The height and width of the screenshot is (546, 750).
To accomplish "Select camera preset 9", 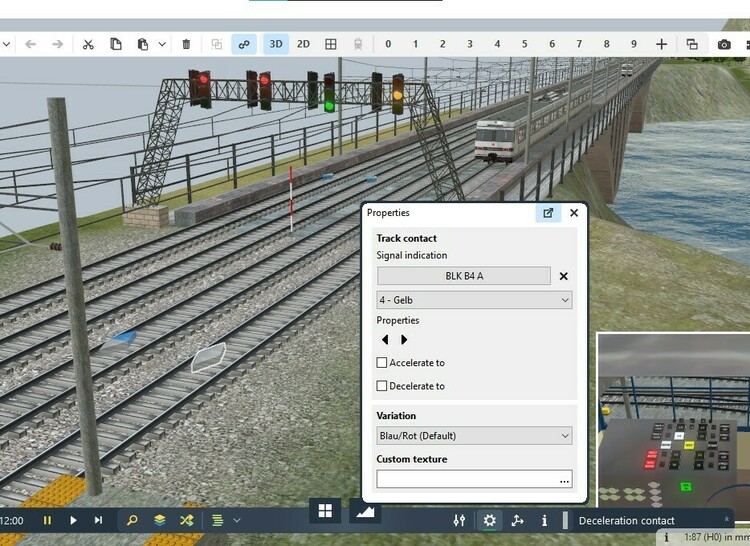I will (x=634, y=44).
